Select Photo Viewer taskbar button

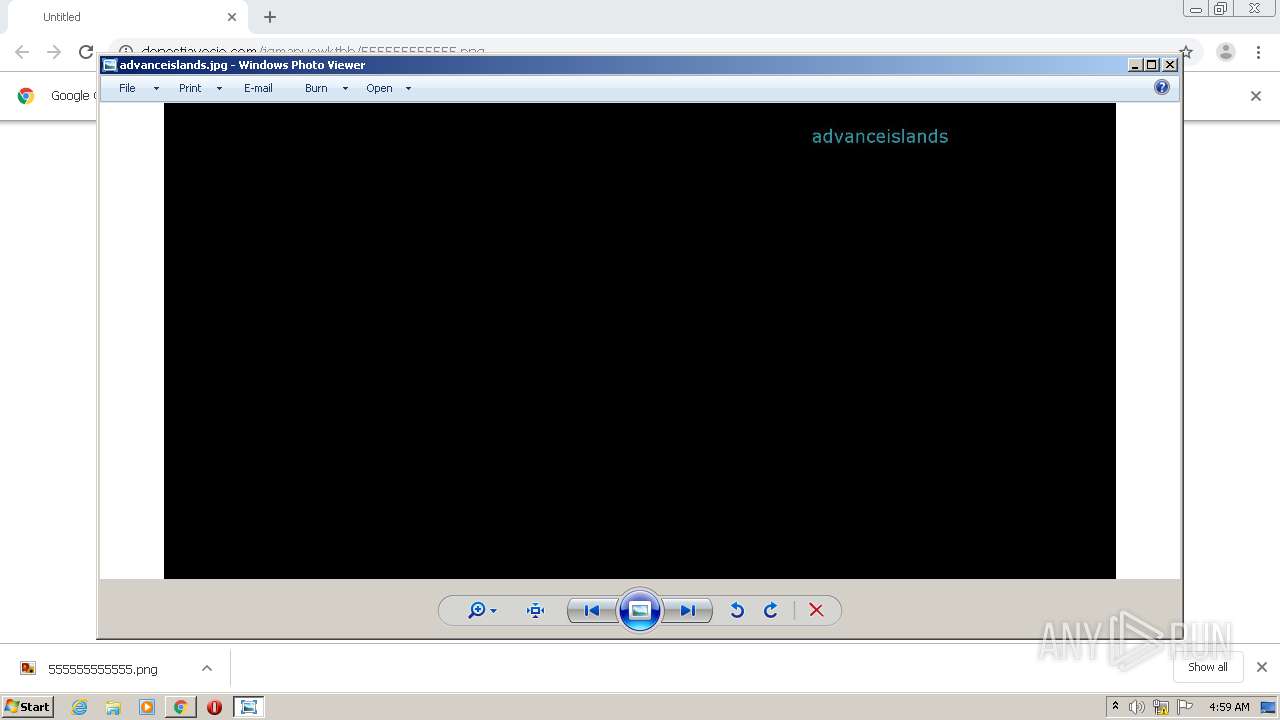coord(248,707)
